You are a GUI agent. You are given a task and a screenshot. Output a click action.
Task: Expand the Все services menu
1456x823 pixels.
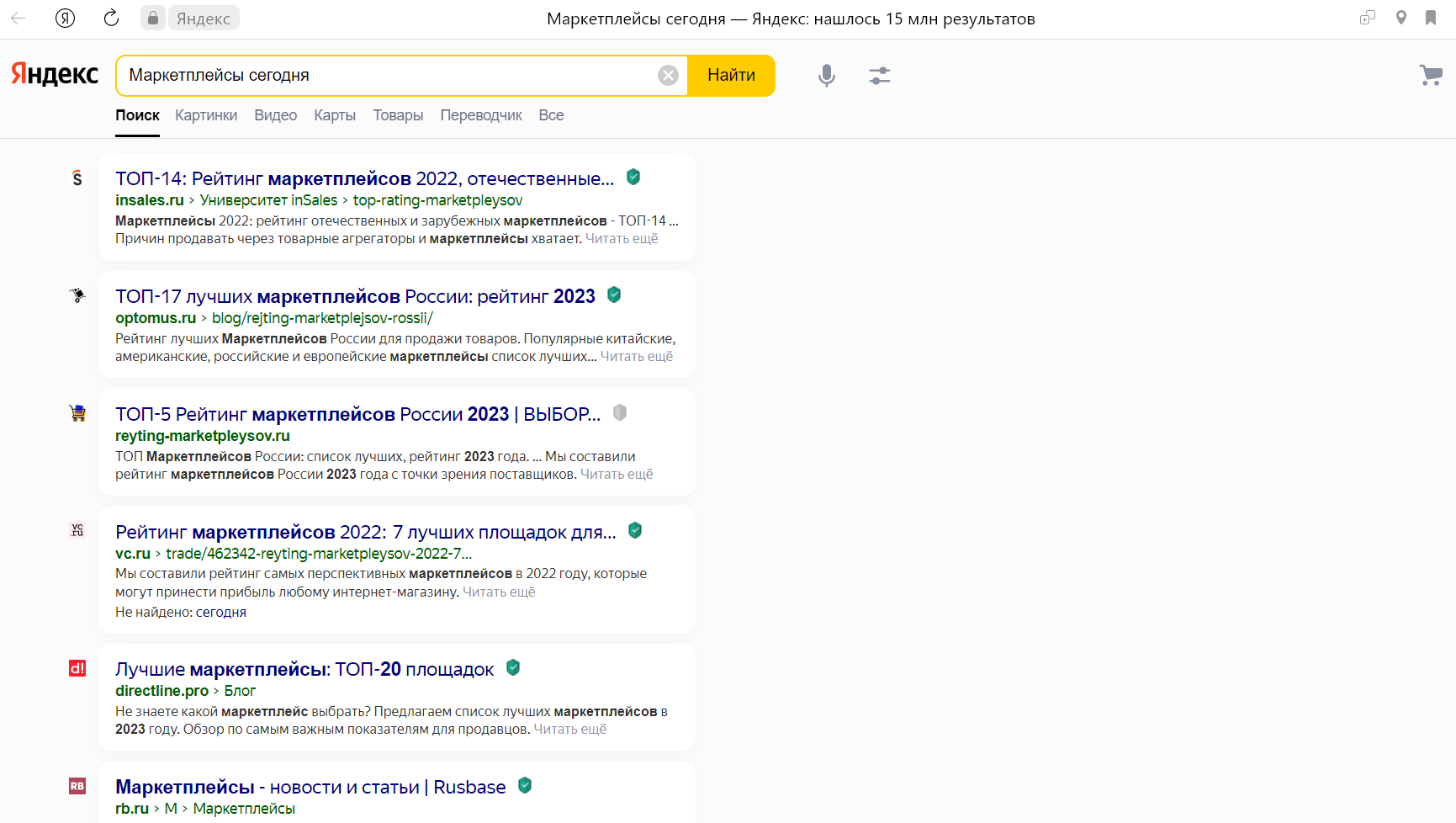[x=551, y=115]
